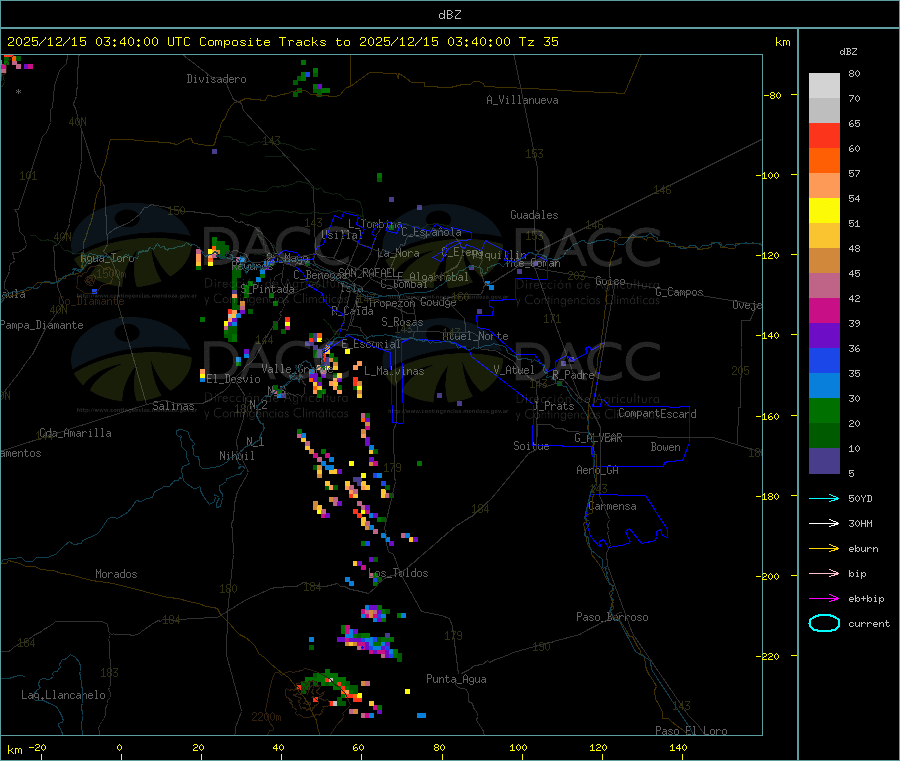Click the 'C_Española' map label
The height and width of the screenshot is (761, 900).
pos(432,232)
